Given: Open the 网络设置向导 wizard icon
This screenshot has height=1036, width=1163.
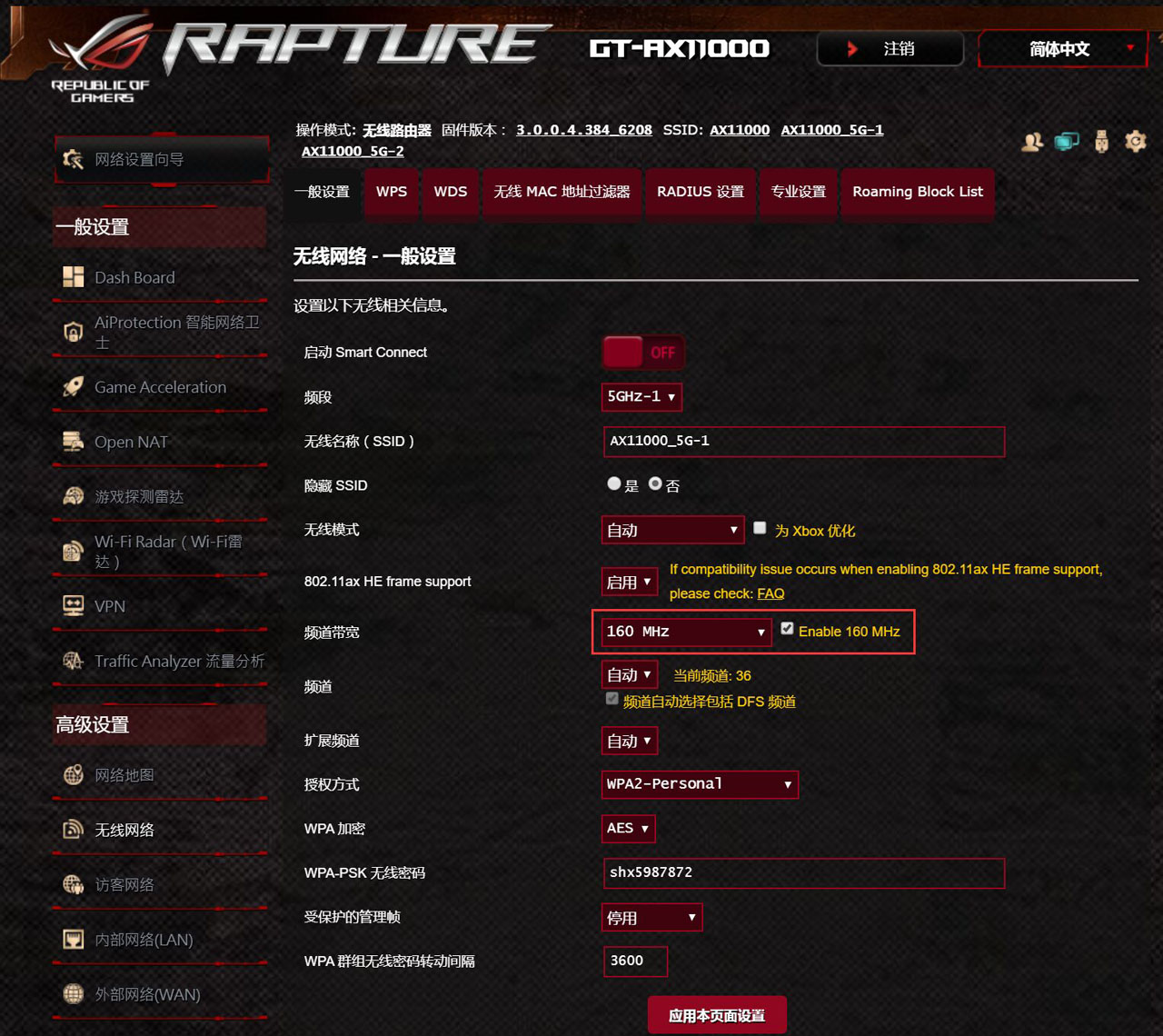Looking at the screenshot, I should tap(74, 160).
